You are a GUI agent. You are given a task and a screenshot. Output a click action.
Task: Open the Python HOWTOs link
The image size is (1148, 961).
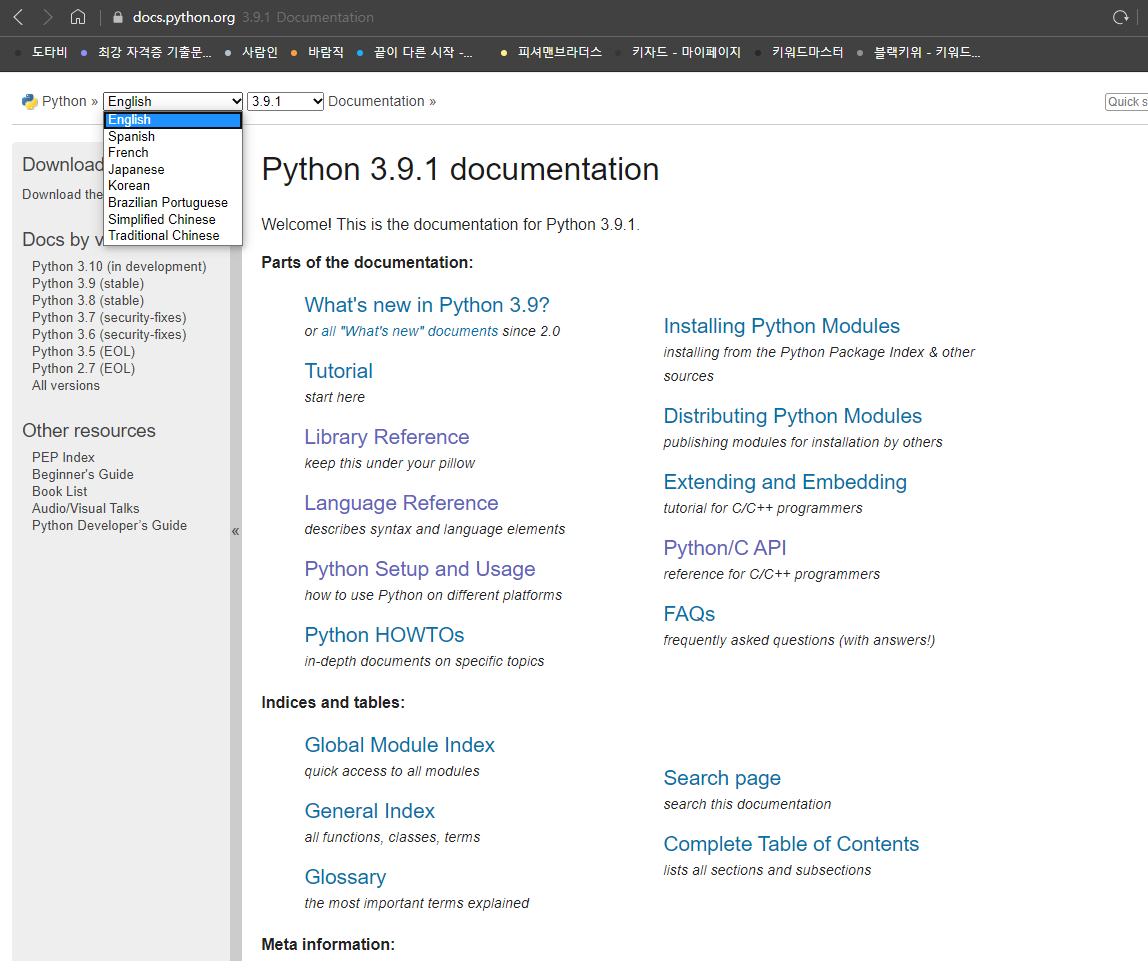[x=384, y=635]
